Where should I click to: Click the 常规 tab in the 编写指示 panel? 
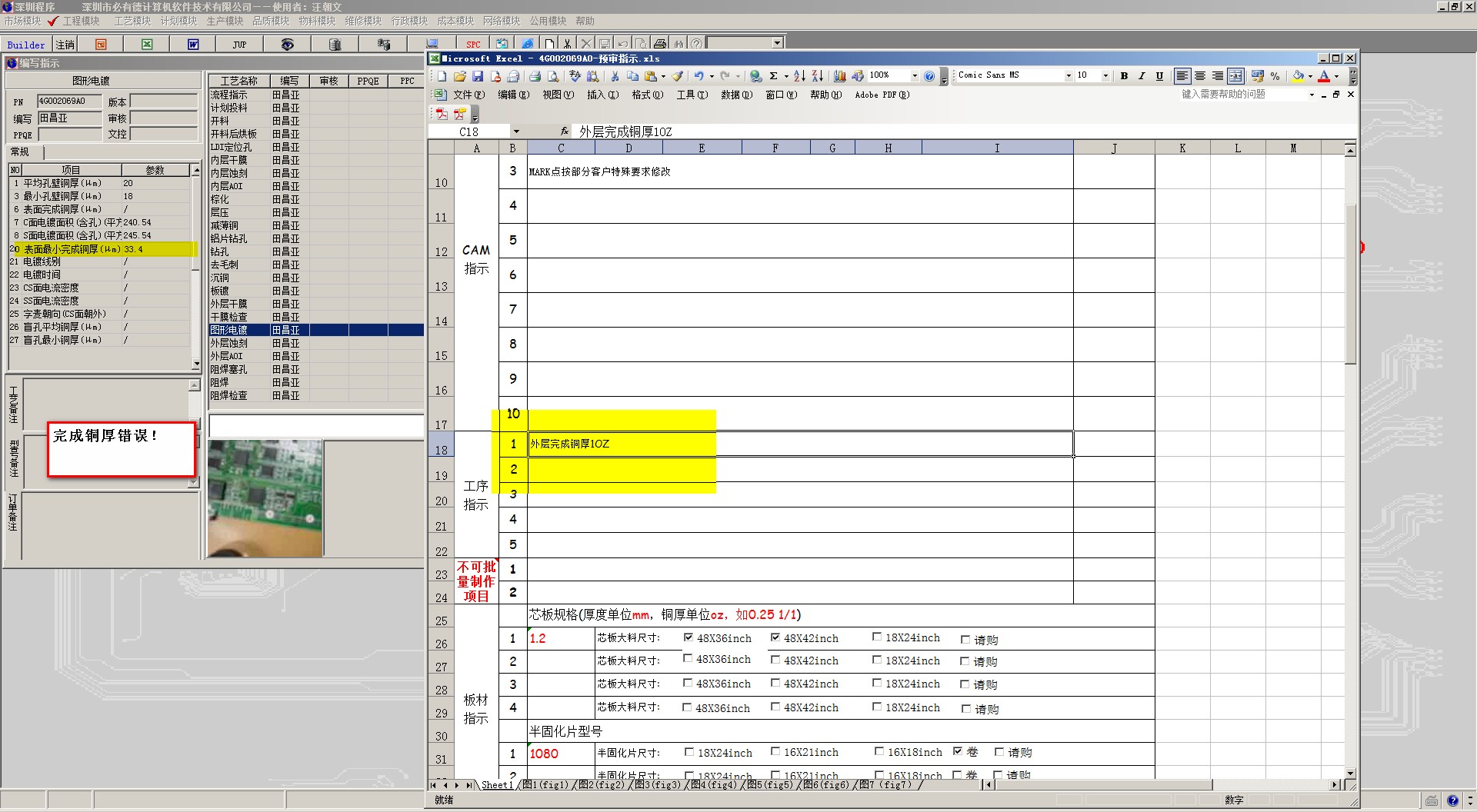click(x=20, y=151)
